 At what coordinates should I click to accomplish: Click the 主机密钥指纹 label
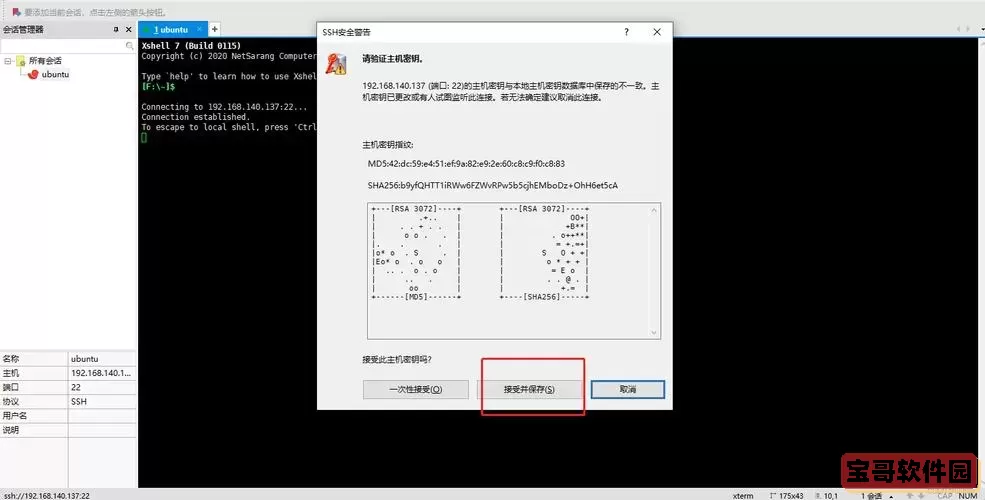click(388, 145)
